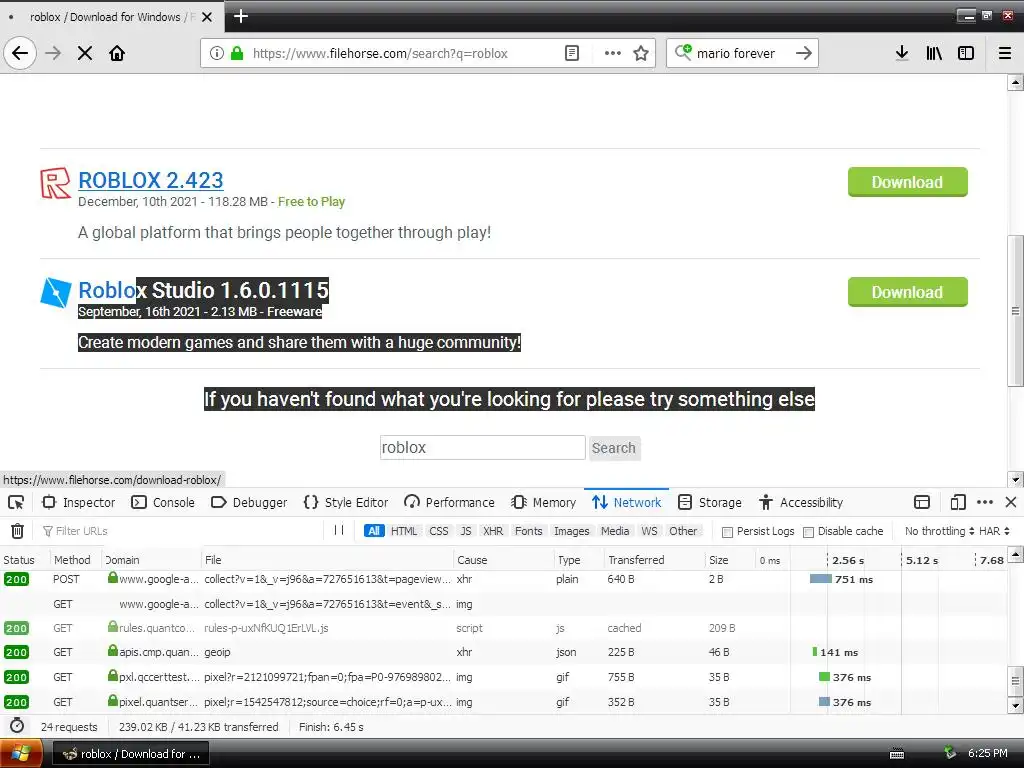Screen dimensions: 1024x768
Task: Show site information for filehorse.com
Action: (x=217, y=53)
